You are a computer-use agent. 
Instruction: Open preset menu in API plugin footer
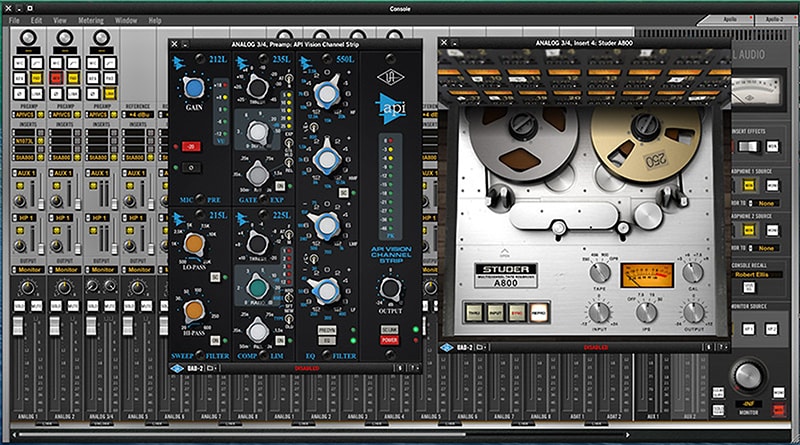211,368
